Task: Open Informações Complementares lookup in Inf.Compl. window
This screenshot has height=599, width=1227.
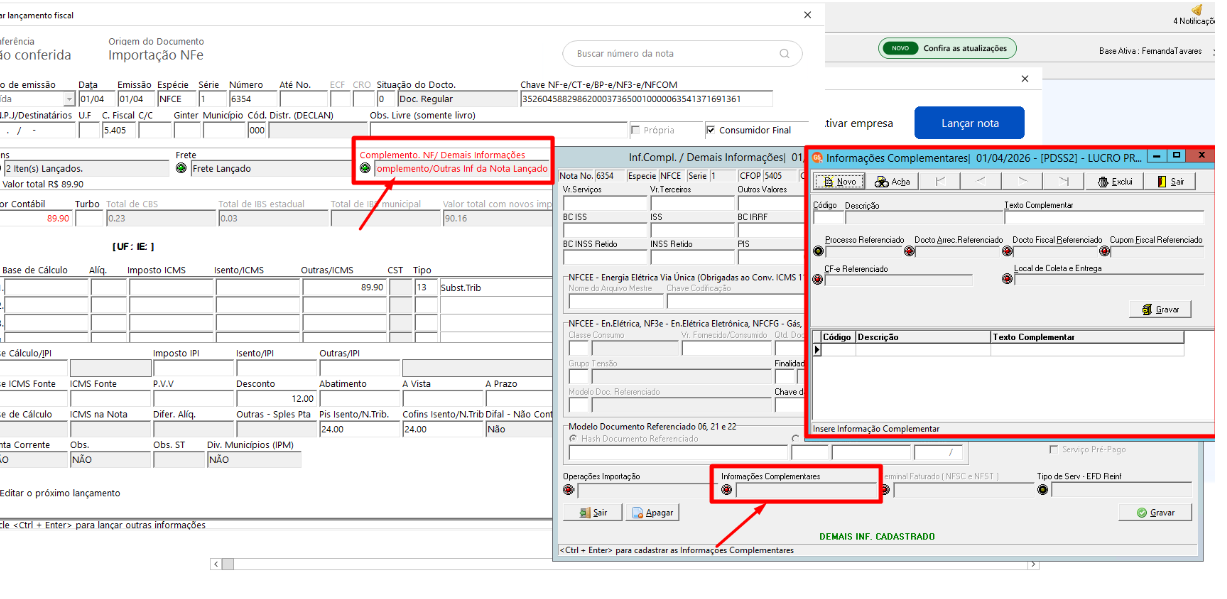Action: (727, 490)
